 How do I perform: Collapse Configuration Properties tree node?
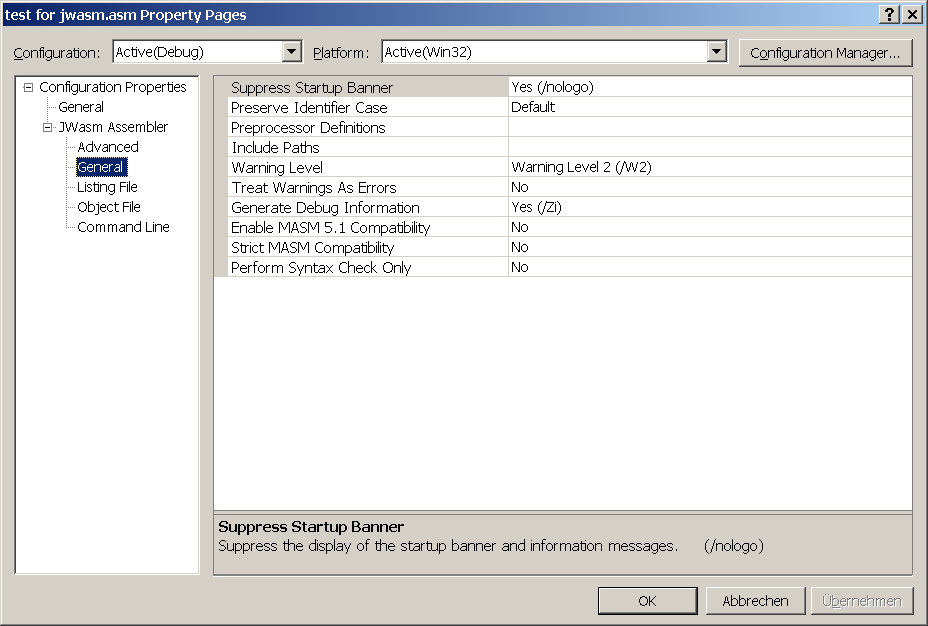coord(28,88)
